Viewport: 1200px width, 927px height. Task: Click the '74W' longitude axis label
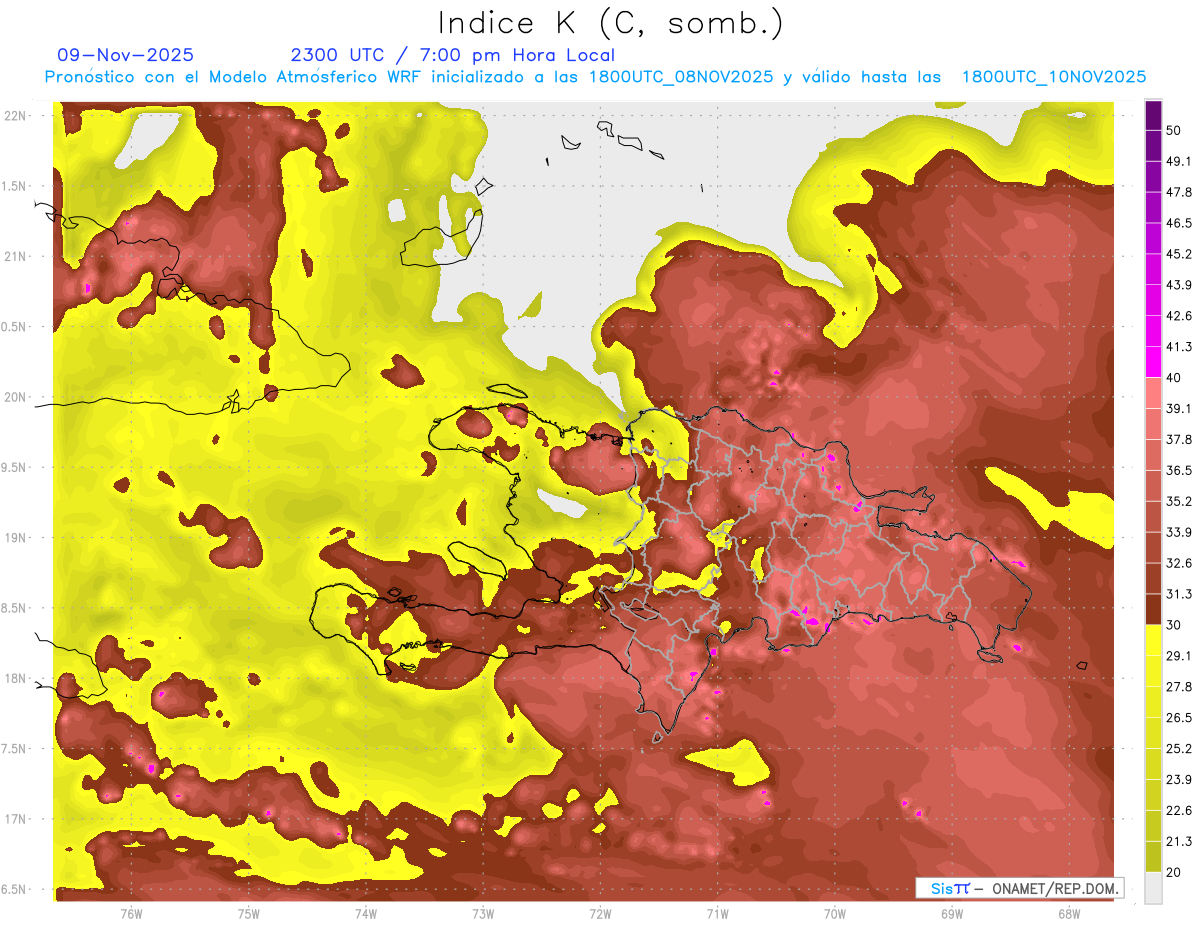(365, 914)
